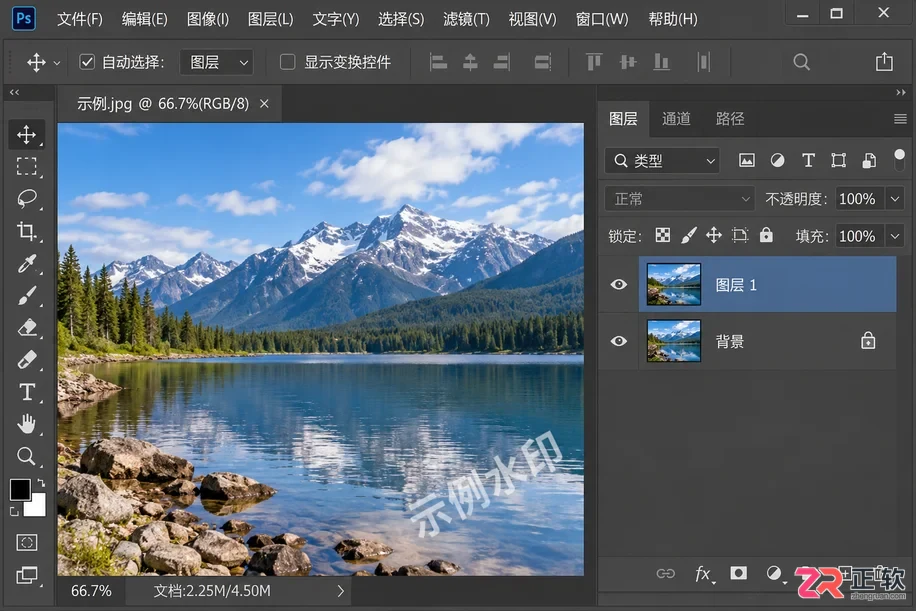Select the Rectangular Marquee tool
The width and height of the screenshot is (916, 611).
coord(26,167)
